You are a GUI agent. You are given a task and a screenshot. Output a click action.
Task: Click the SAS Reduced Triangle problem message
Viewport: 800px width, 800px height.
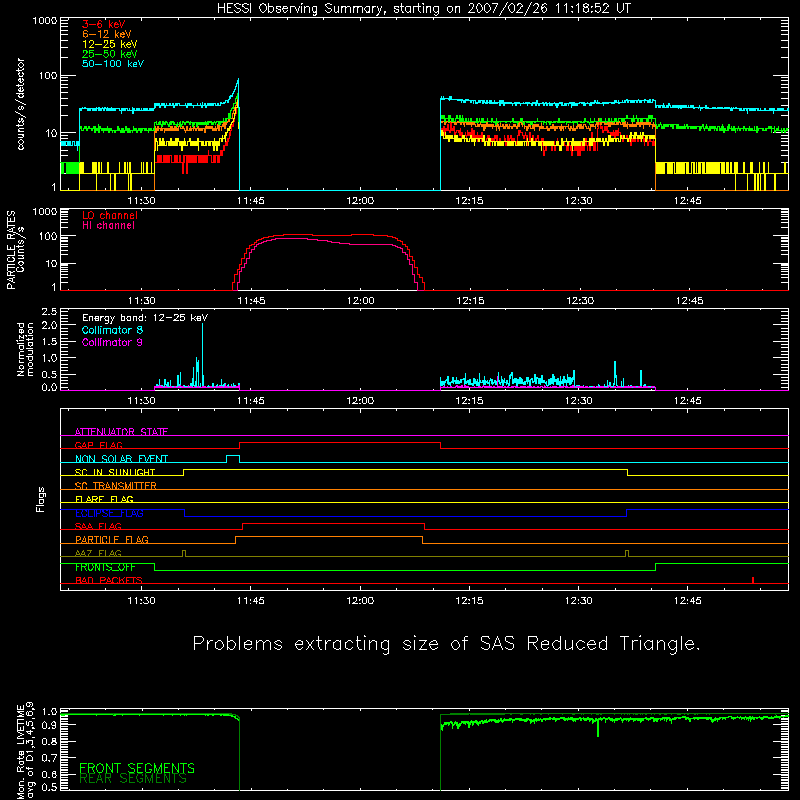tap(446, 644)
